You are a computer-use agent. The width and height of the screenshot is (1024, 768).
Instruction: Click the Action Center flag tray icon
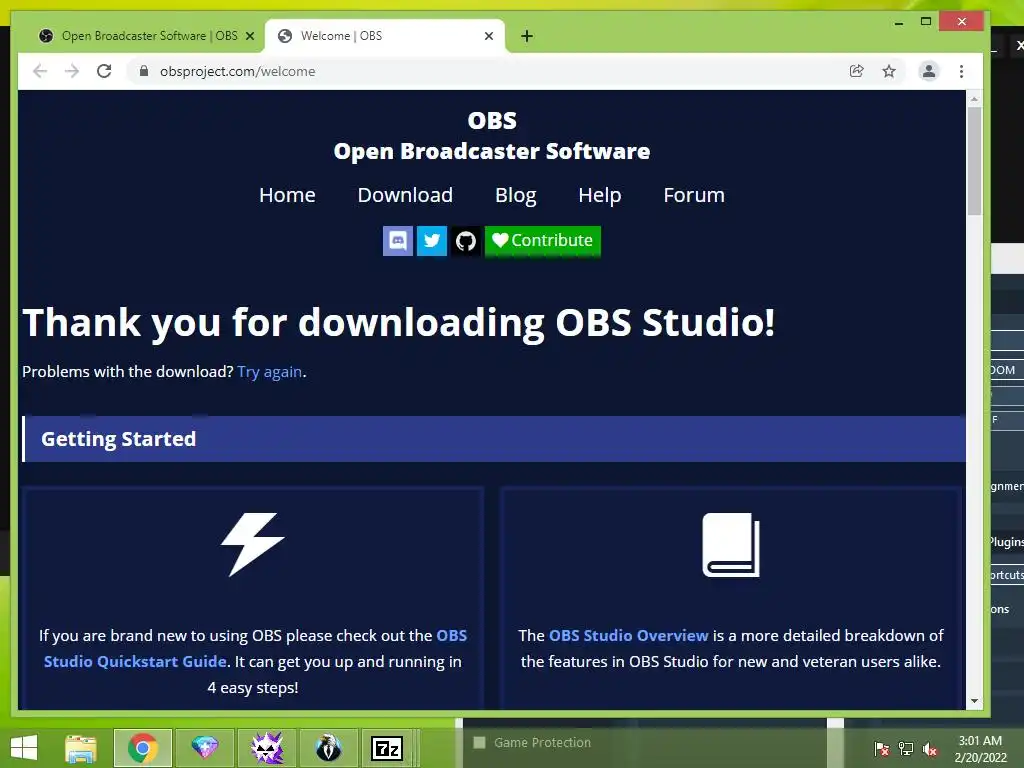tap(881, 748)
